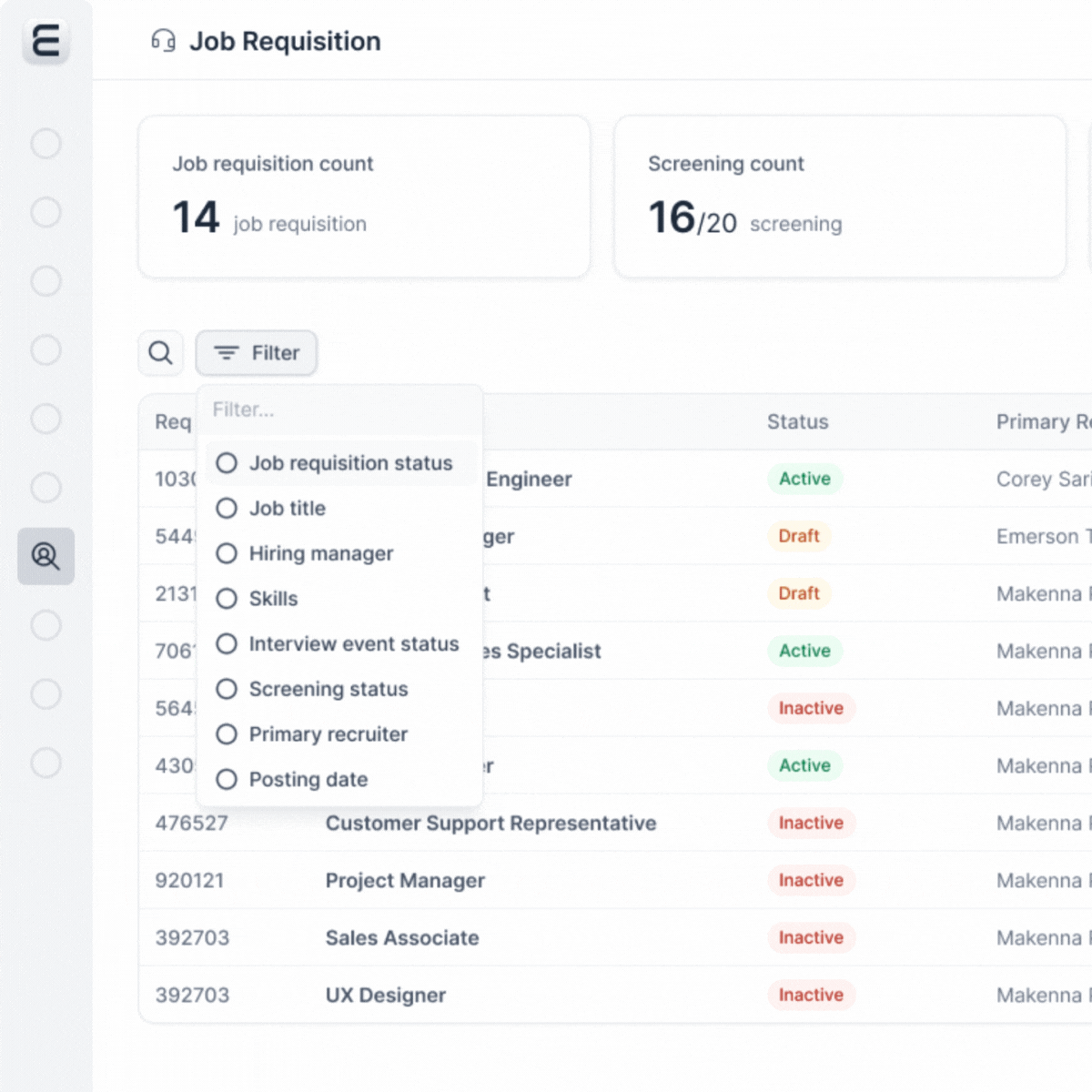
Task: Click the last circle icon in sidebar
Action: pyautogui.click(x=45, y=763)
